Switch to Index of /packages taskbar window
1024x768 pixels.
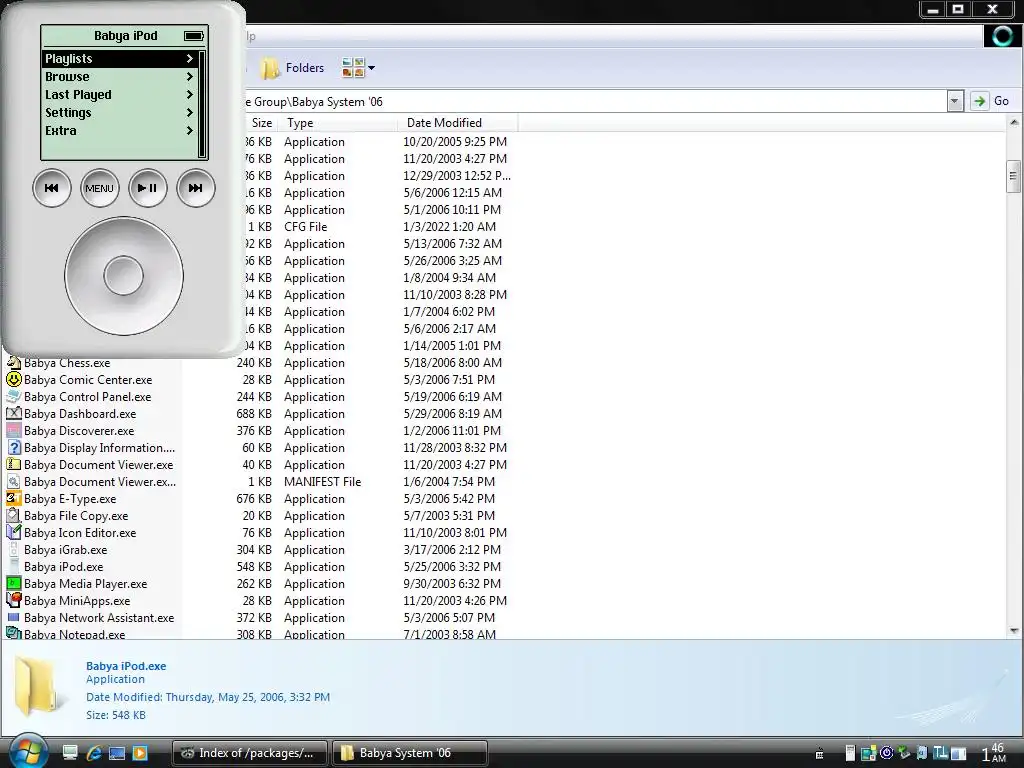tap(249, 753)
